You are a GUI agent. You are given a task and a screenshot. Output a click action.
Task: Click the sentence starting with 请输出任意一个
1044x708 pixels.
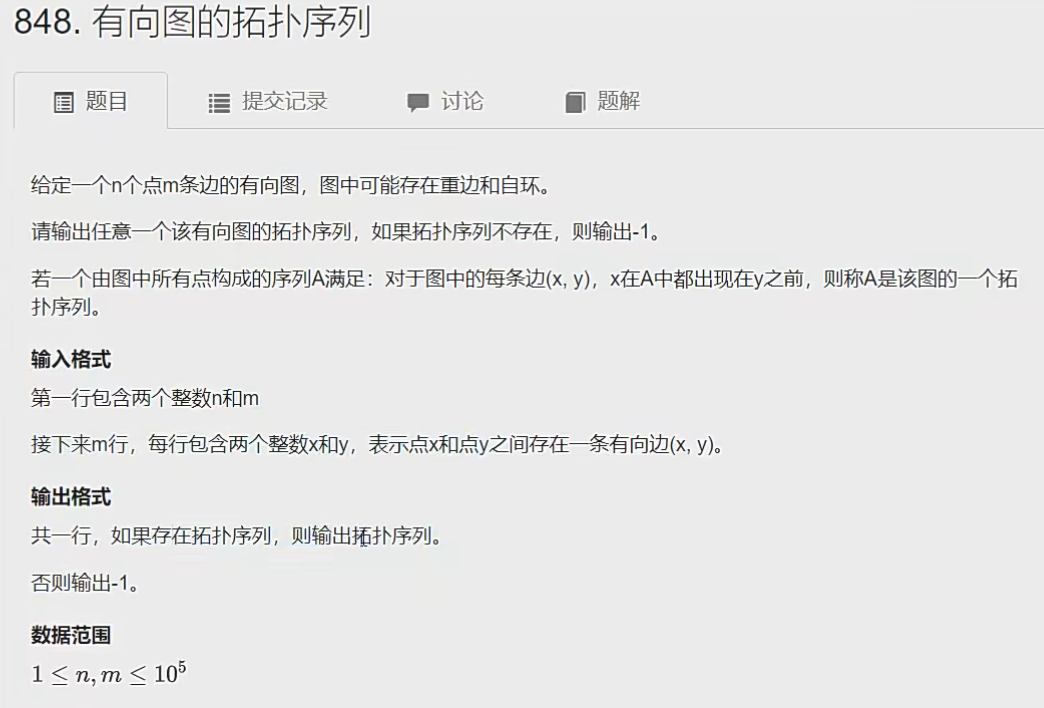[346, 232]
